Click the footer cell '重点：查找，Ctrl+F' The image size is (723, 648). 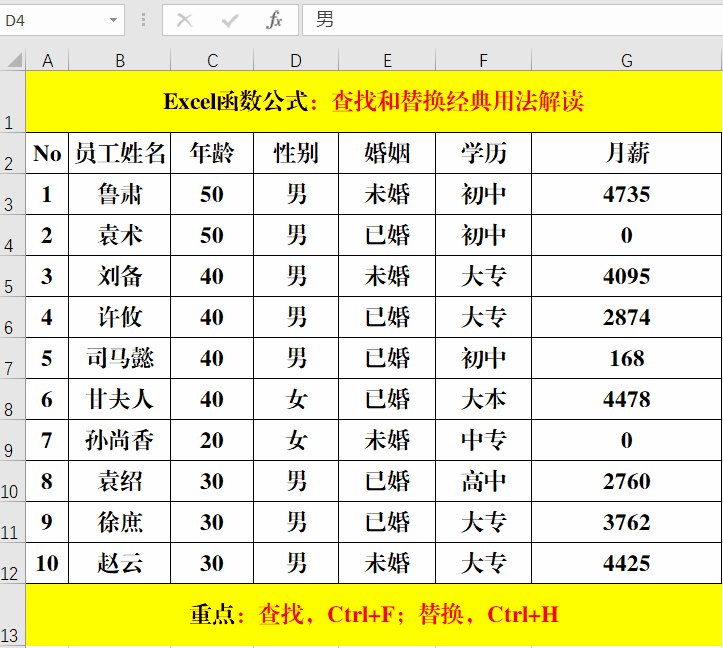point(374,615)
